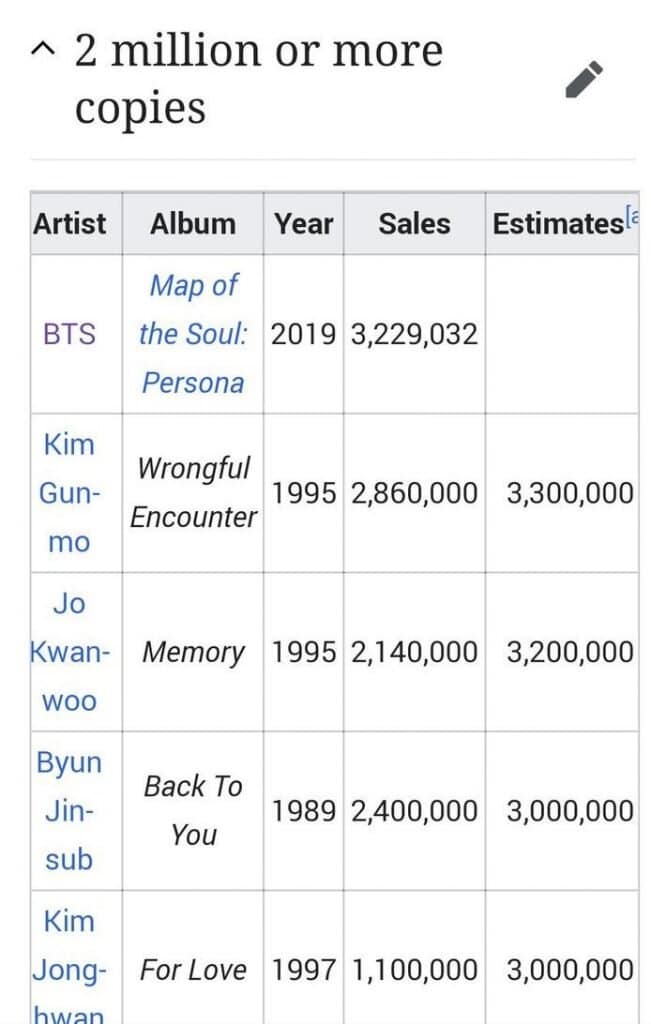651x1024 pixels.
Task: Click the Memory album cell
Action: tap(193, 653)
